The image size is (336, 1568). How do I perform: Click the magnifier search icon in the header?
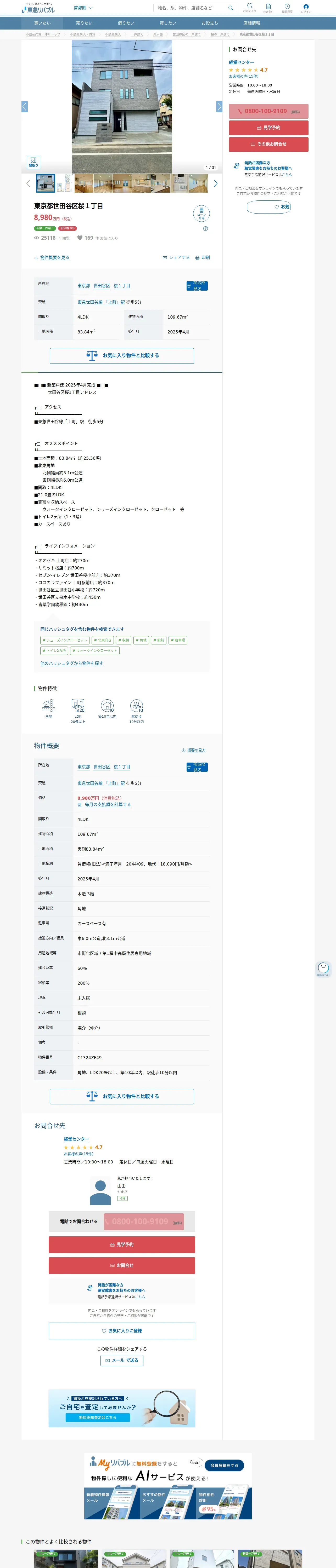231,8
